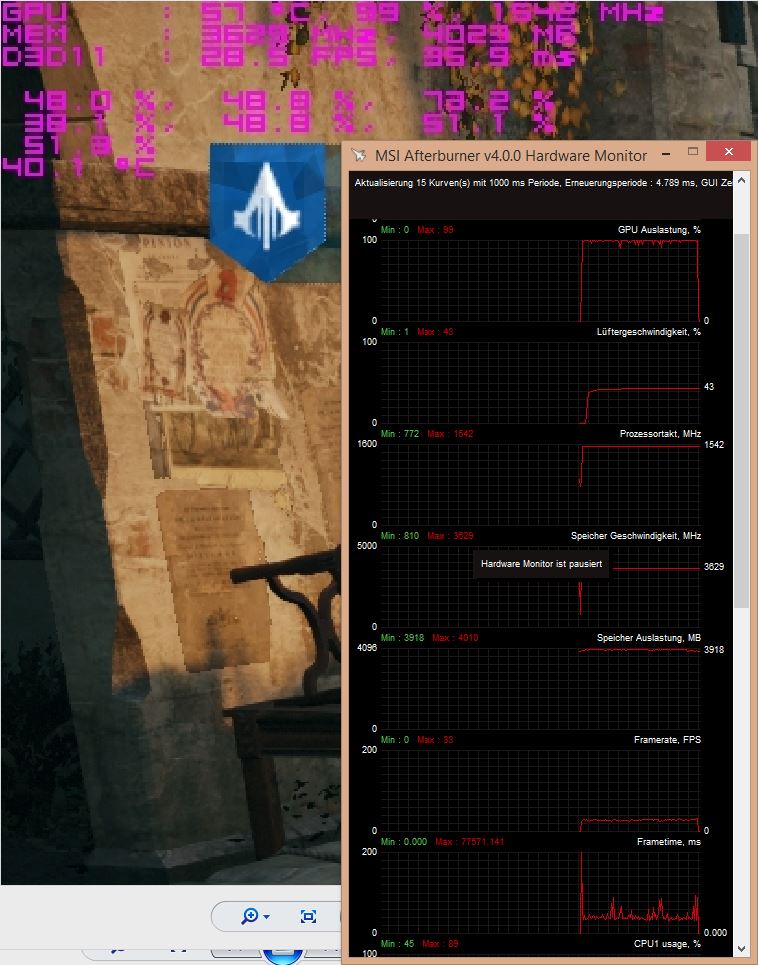
Task: Click the Frametime graph area
Action: pyautogui.click(x=540, y=893)
